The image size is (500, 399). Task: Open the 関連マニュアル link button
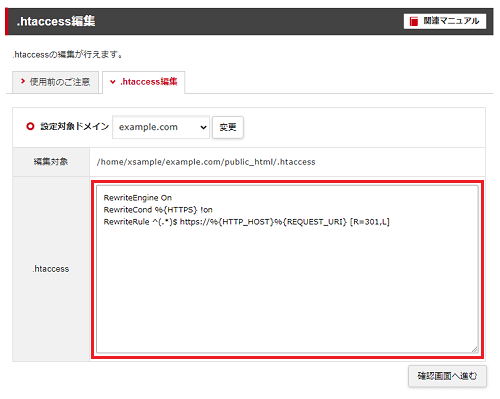tap(445, 21)
